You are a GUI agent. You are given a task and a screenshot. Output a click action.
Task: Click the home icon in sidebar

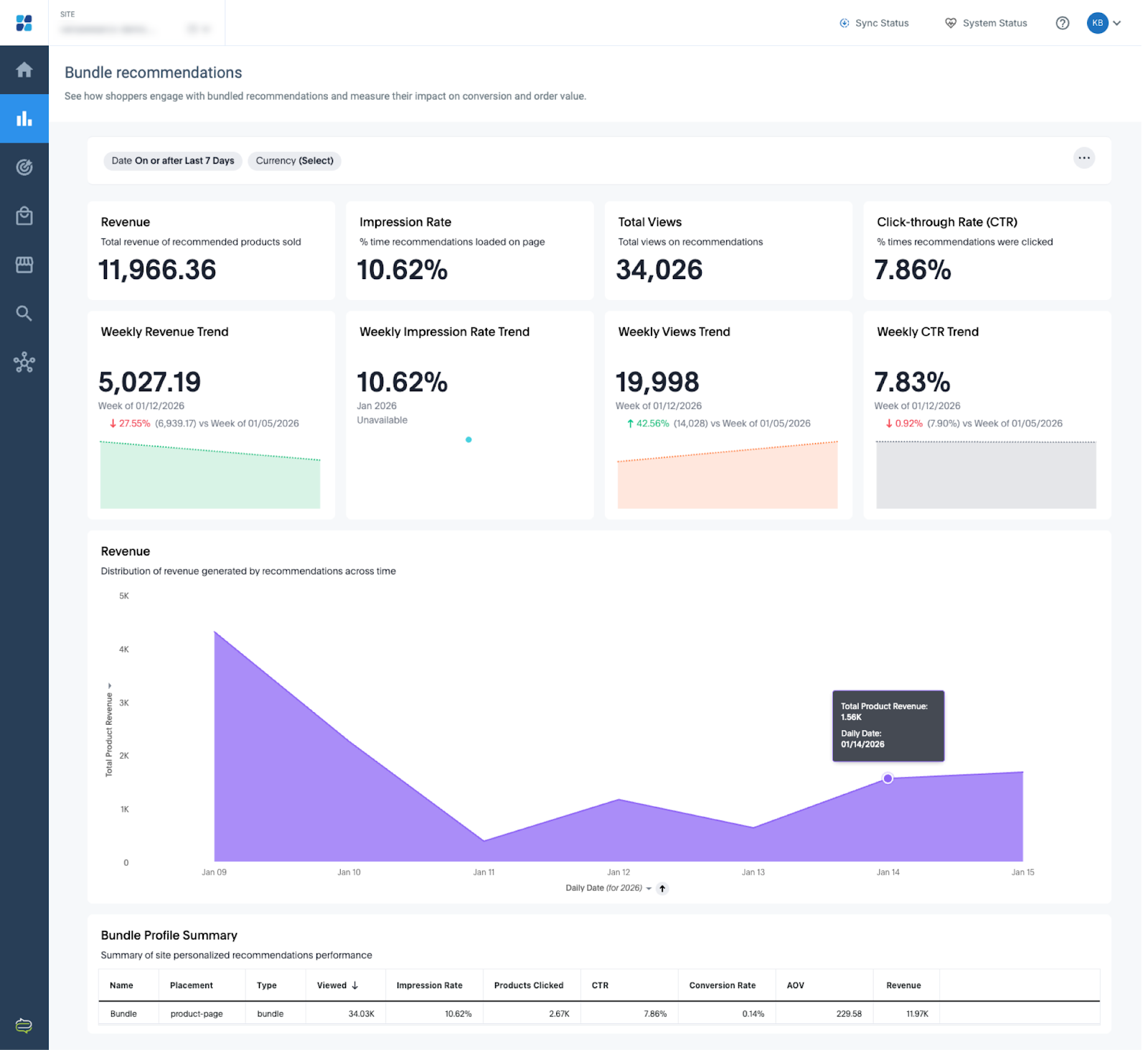click(x=24, y=70)
